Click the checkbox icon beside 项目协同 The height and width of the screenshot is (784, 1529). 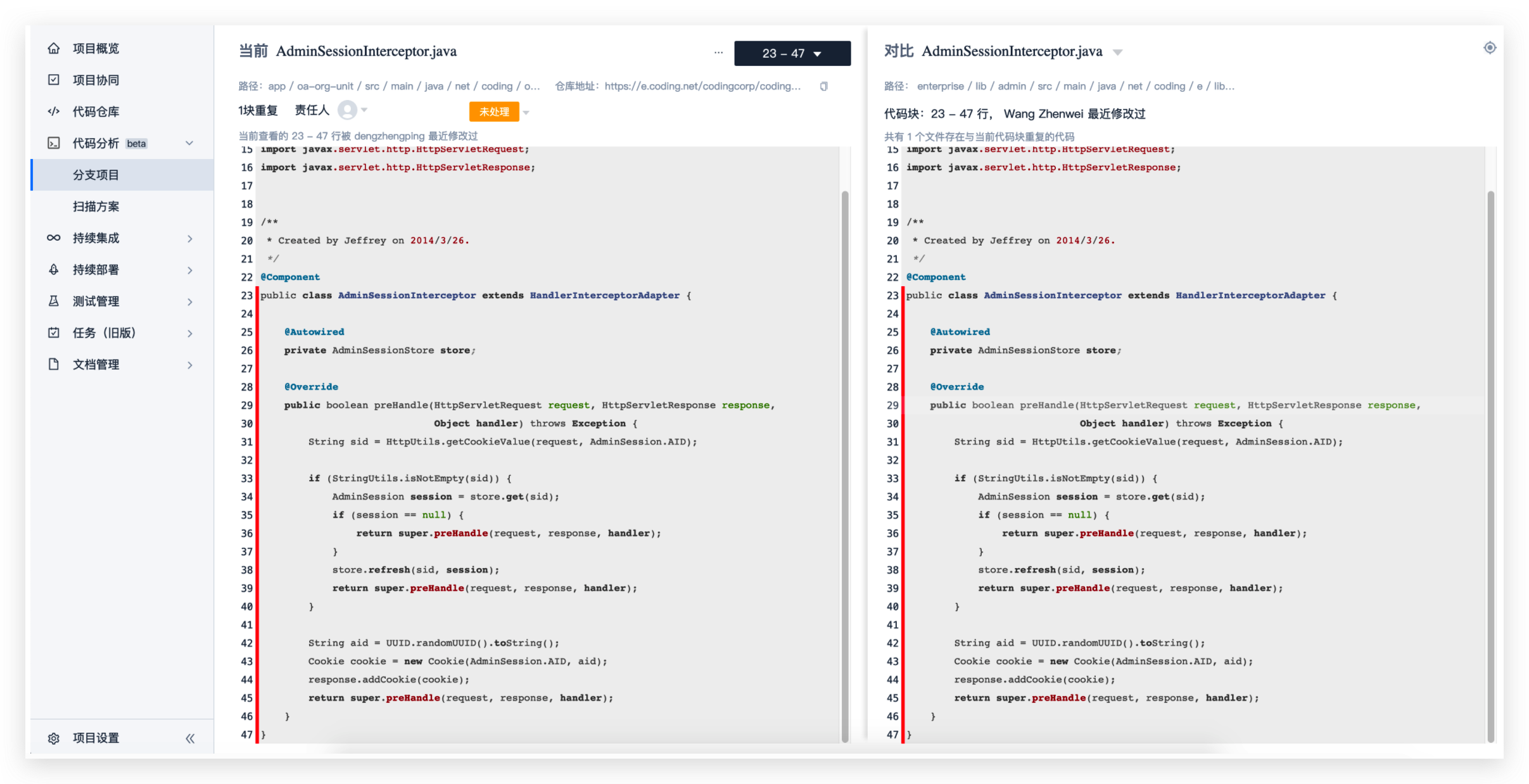[54, 80]
